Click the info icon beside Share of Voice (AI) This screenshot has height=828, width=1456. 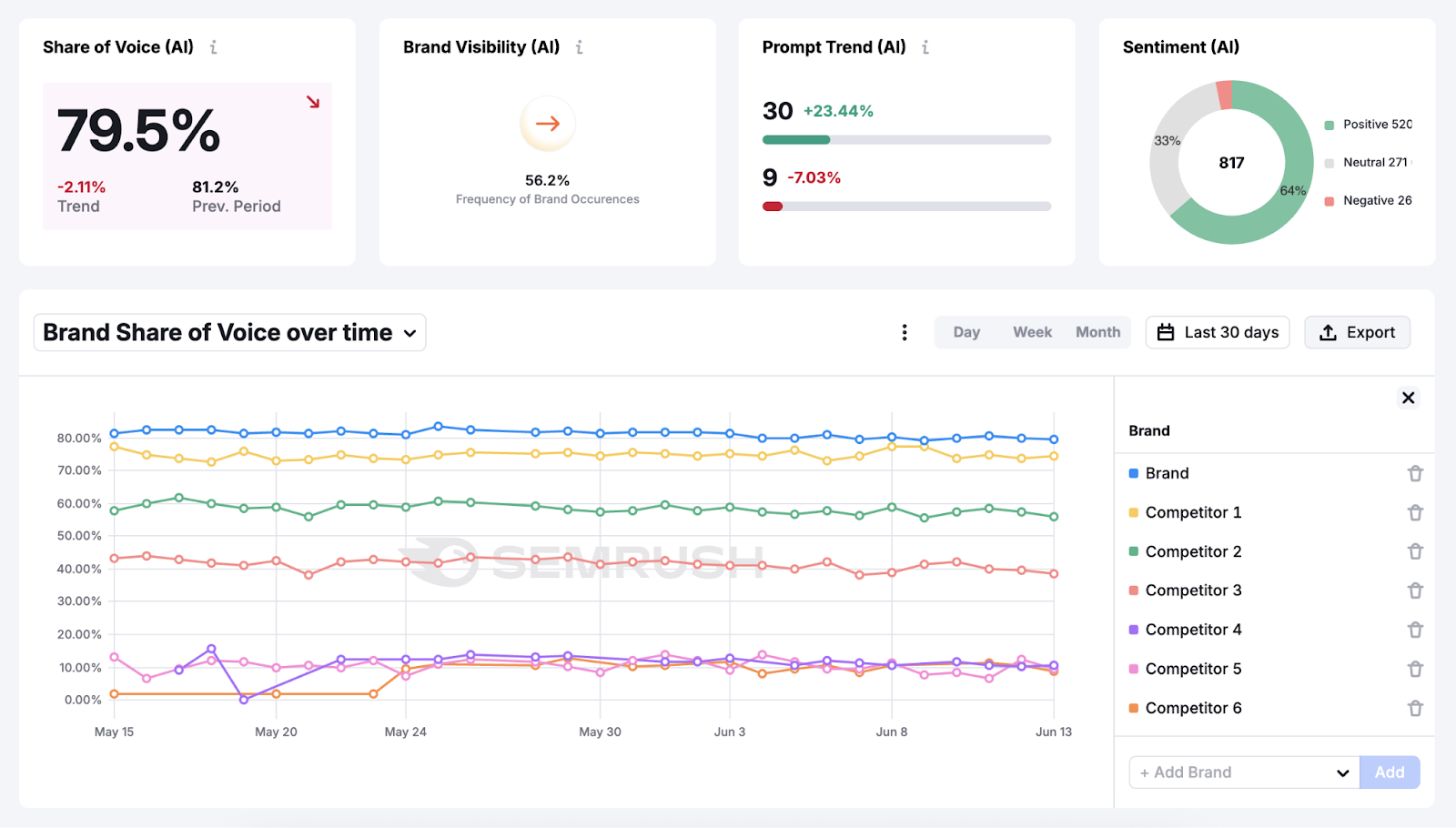pos(213,47)
